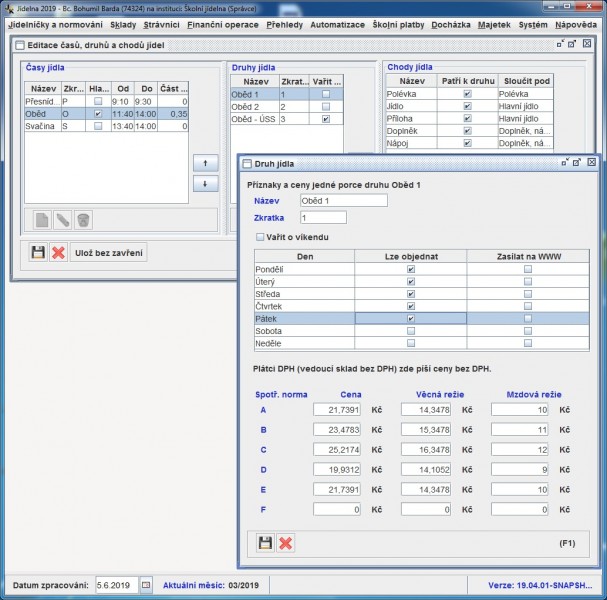Open calendar picker next to Datum zpracování
The width and height of the screenshot is (607, 600).
[145, 583]
